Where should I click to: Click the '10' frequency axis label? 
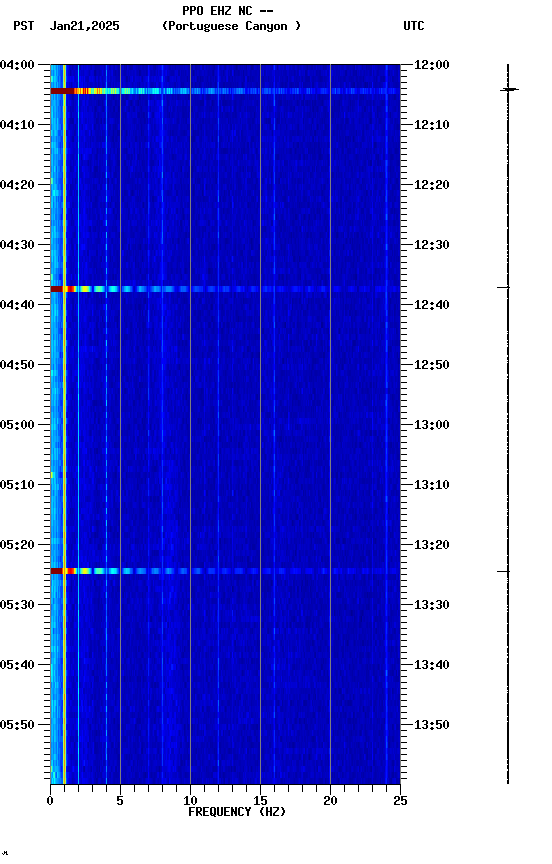pos(190,801)
